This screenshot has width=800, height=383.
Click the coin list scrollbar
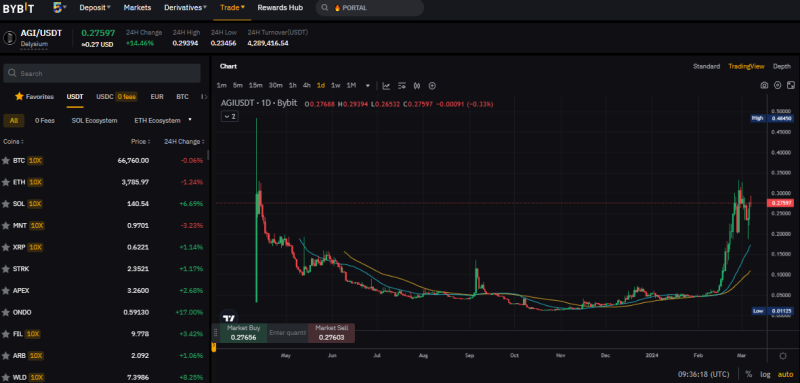point(208,156)
